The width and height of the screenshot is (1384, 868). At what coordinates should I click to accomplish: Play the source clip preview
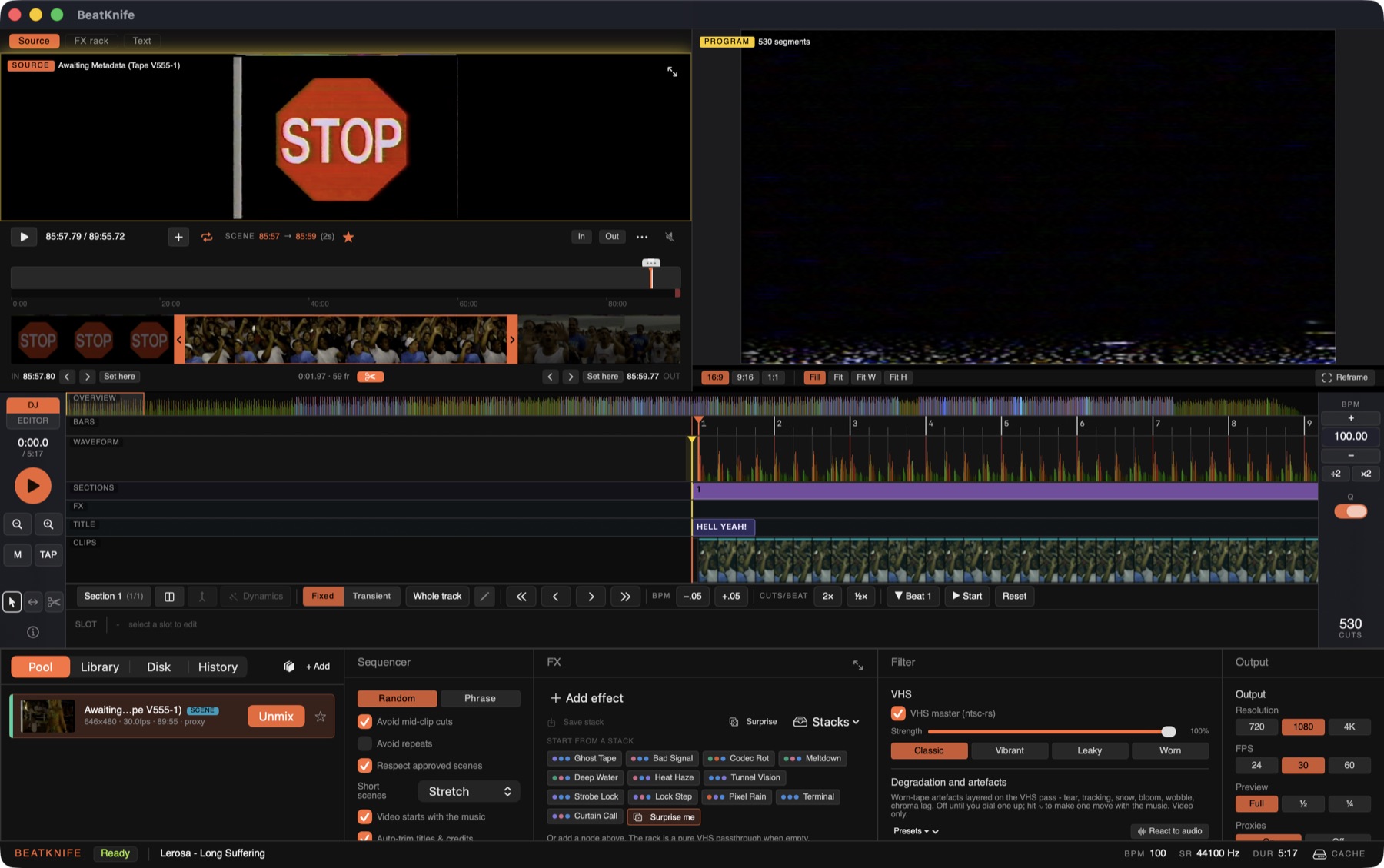point(24,237)
